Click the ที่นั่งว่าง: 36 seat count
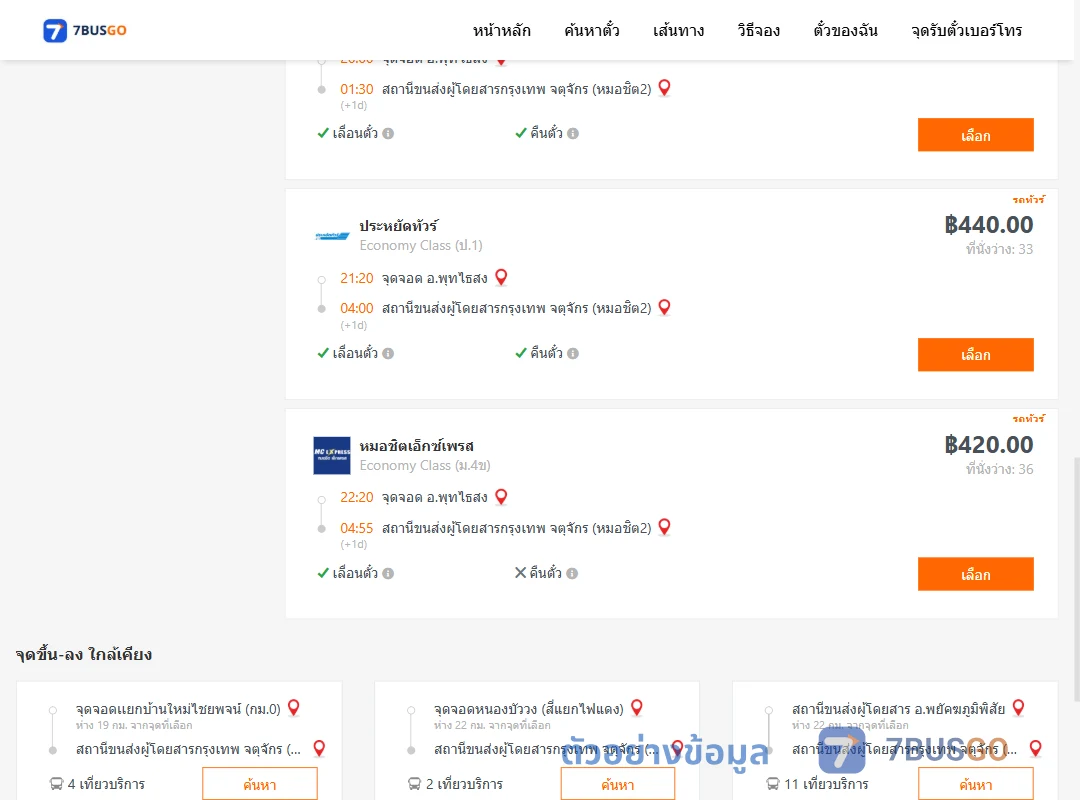The height and width of the screenshot is (800, 1080). click(x=999, y=469)
